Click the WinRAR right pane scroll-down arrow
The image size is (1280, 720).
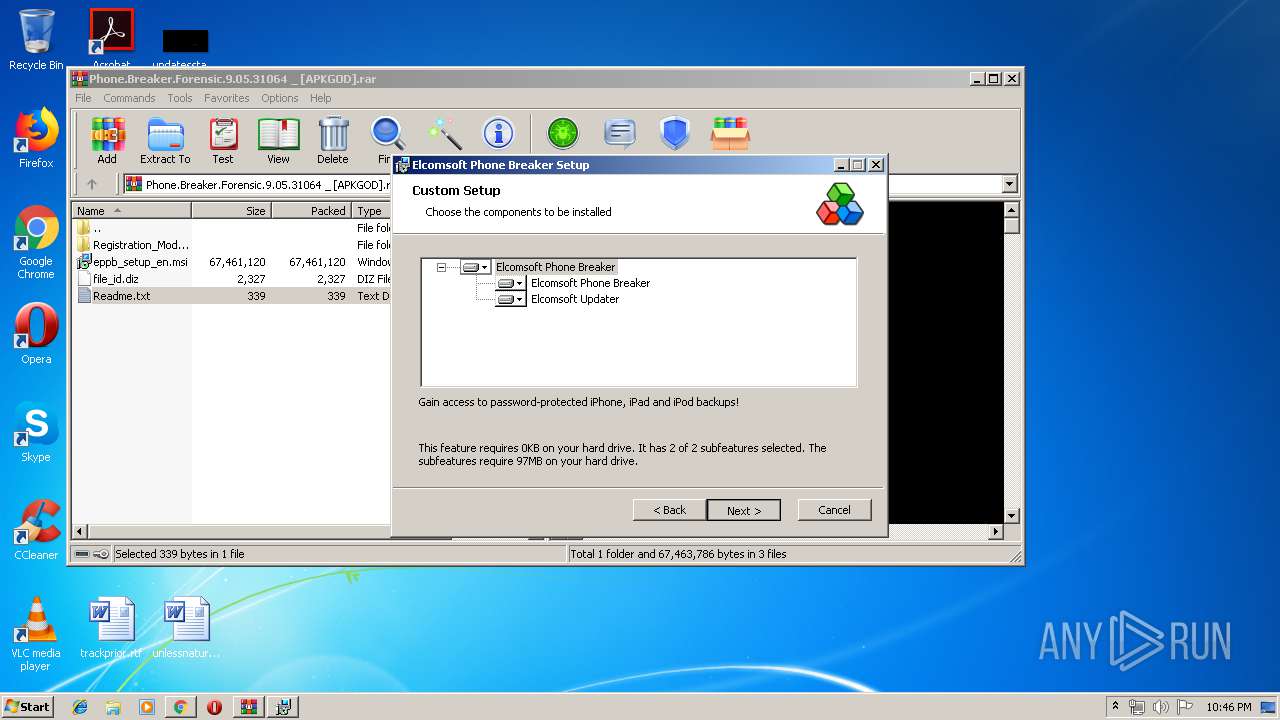[x=1011, y=516]
